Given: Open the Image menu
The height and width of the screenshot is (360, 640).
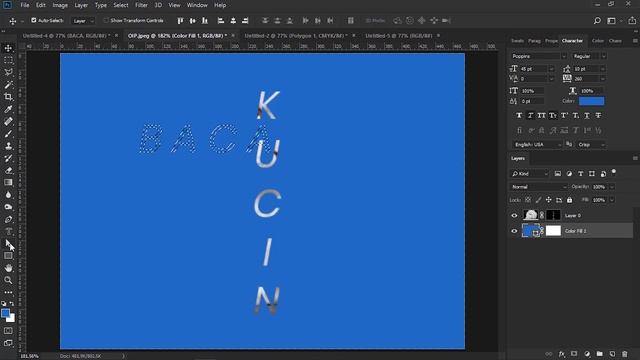Looking at the screenshot, I should pyautogui.click(x=60, y=5).
